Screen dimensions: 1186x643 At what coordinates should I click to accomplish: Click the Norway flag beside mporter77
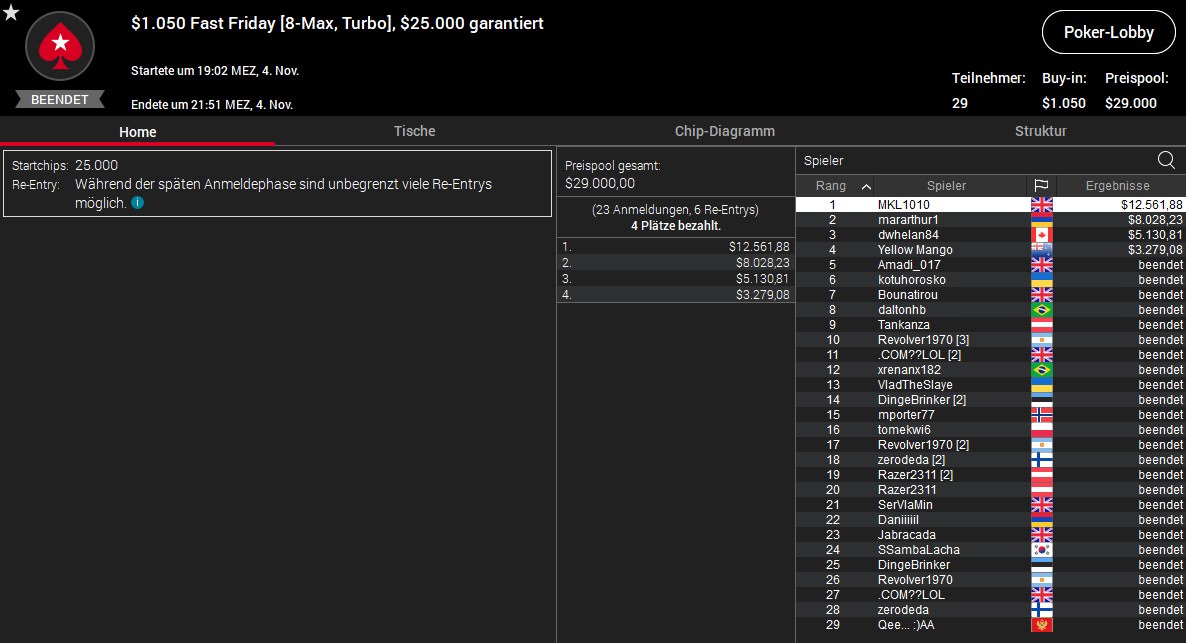point(1042,415)
